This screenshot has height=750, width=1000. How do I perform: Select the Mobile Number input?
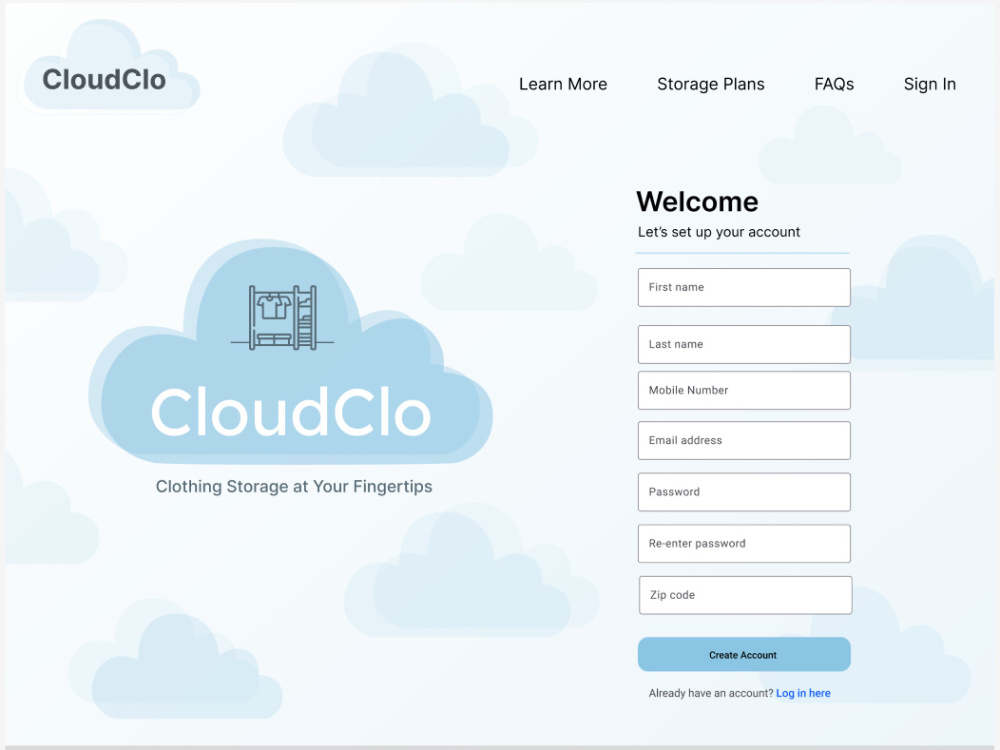click(744, 390)
